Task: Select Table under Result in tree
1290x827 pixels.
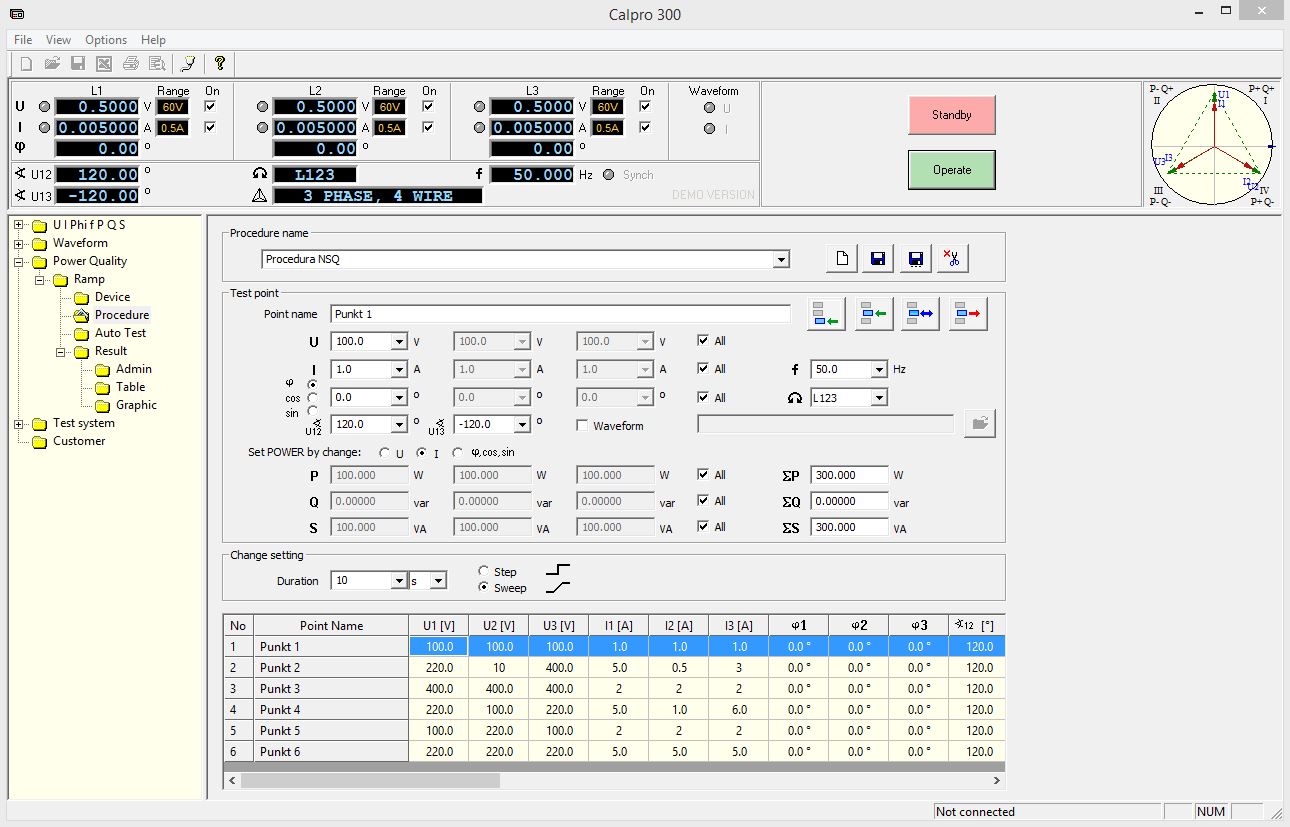Action: (x=130, y=387)
